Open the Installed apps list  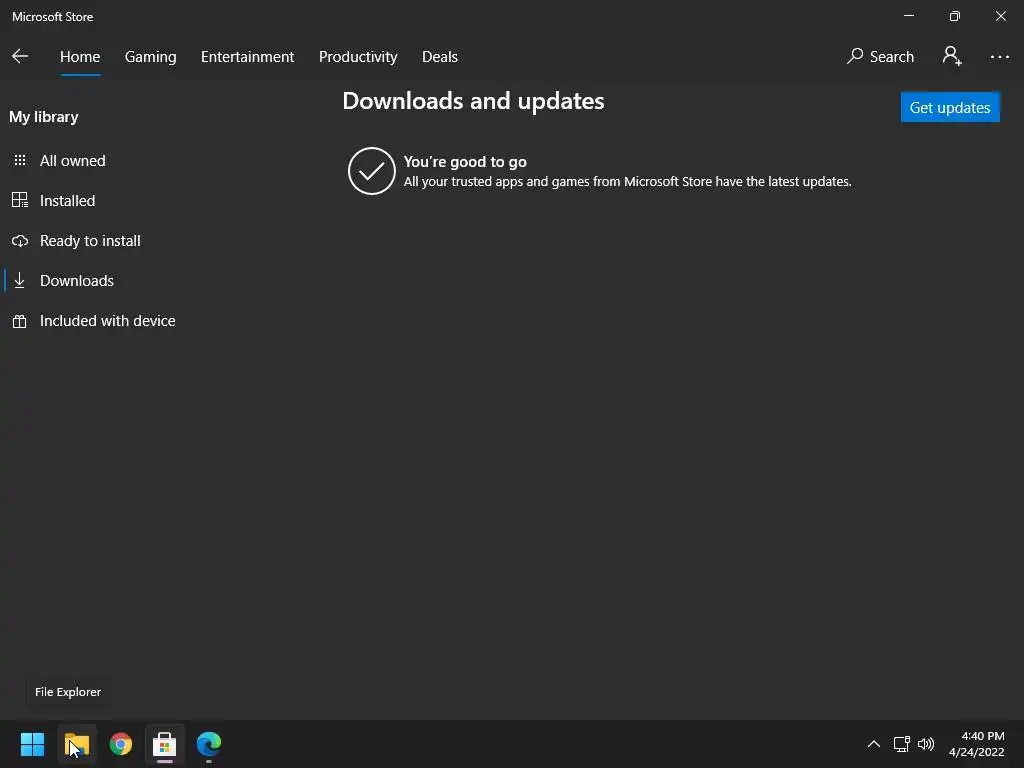click(x=67, y=200)
